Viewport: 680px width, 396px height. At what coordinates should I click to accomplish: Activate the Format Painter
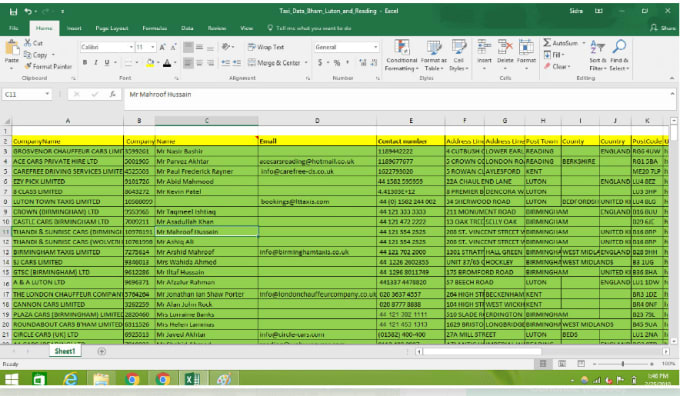click(48, 66)
